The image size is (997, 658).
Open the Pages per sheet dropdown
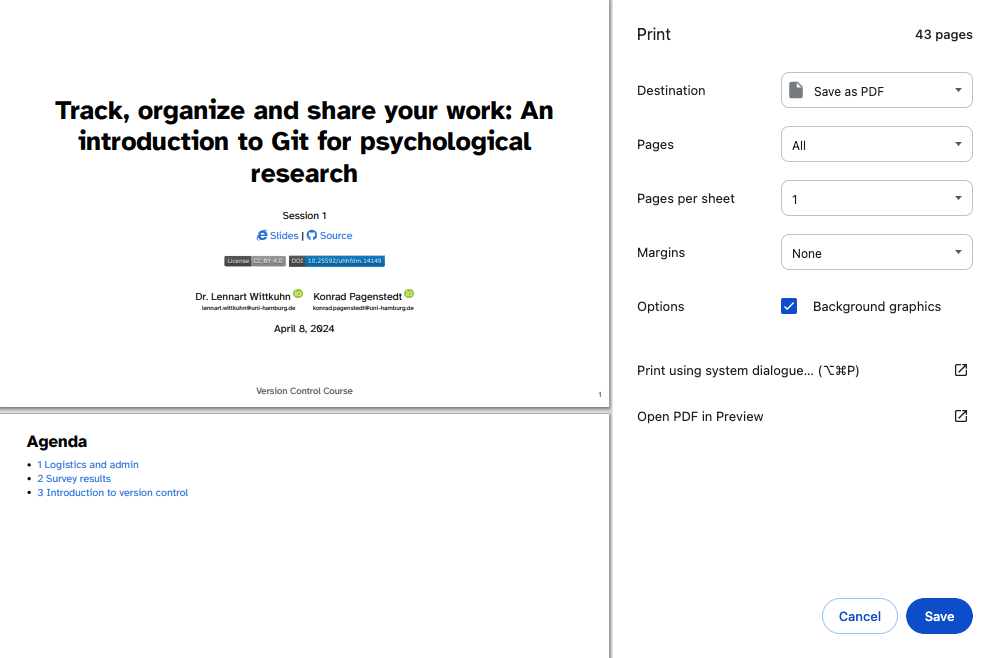[x=876, y=198]
